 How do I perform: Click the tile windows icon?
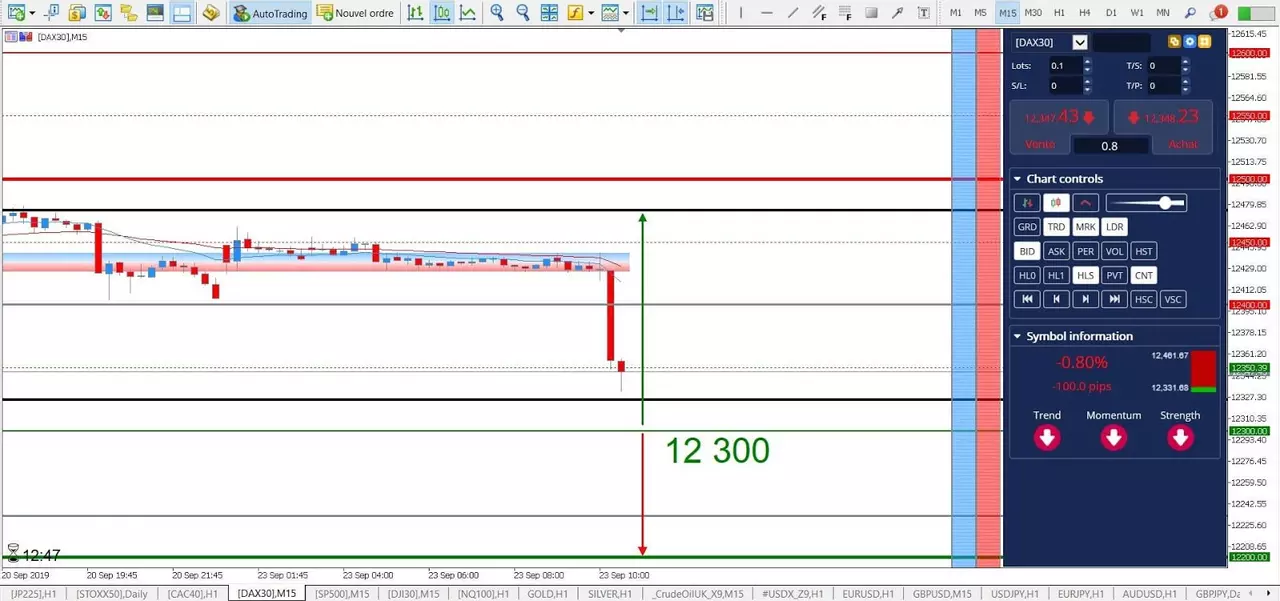(x=549, y=13)
